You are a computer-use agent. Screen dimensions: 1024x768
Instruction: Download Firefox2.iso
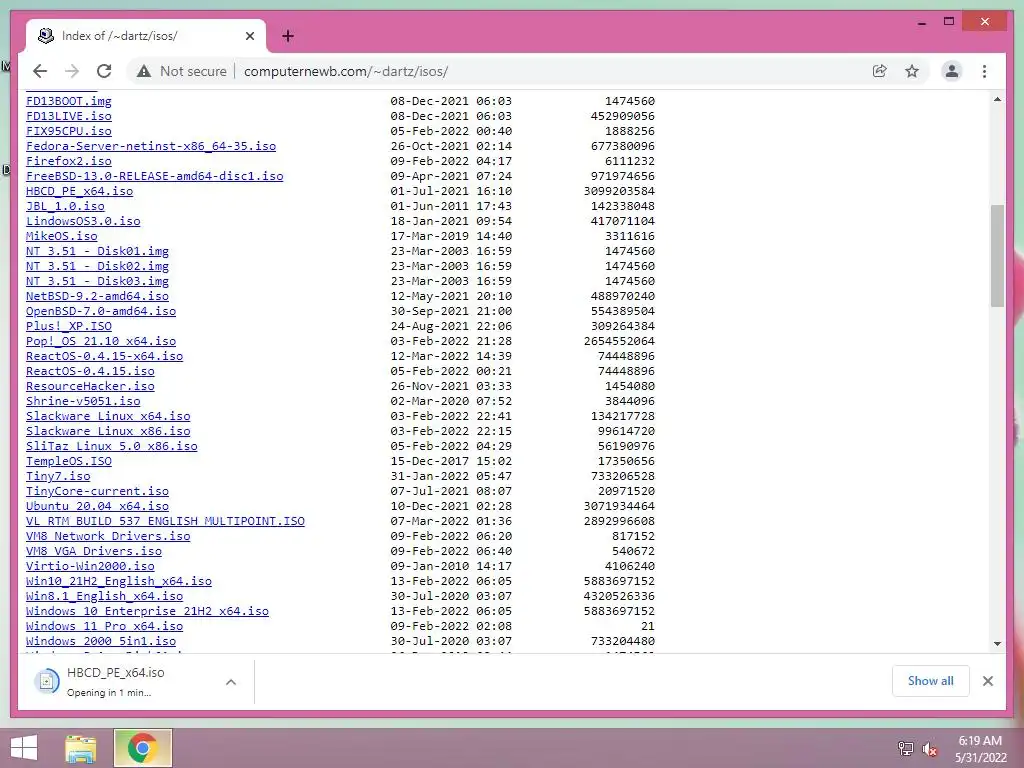pos(69,161)
